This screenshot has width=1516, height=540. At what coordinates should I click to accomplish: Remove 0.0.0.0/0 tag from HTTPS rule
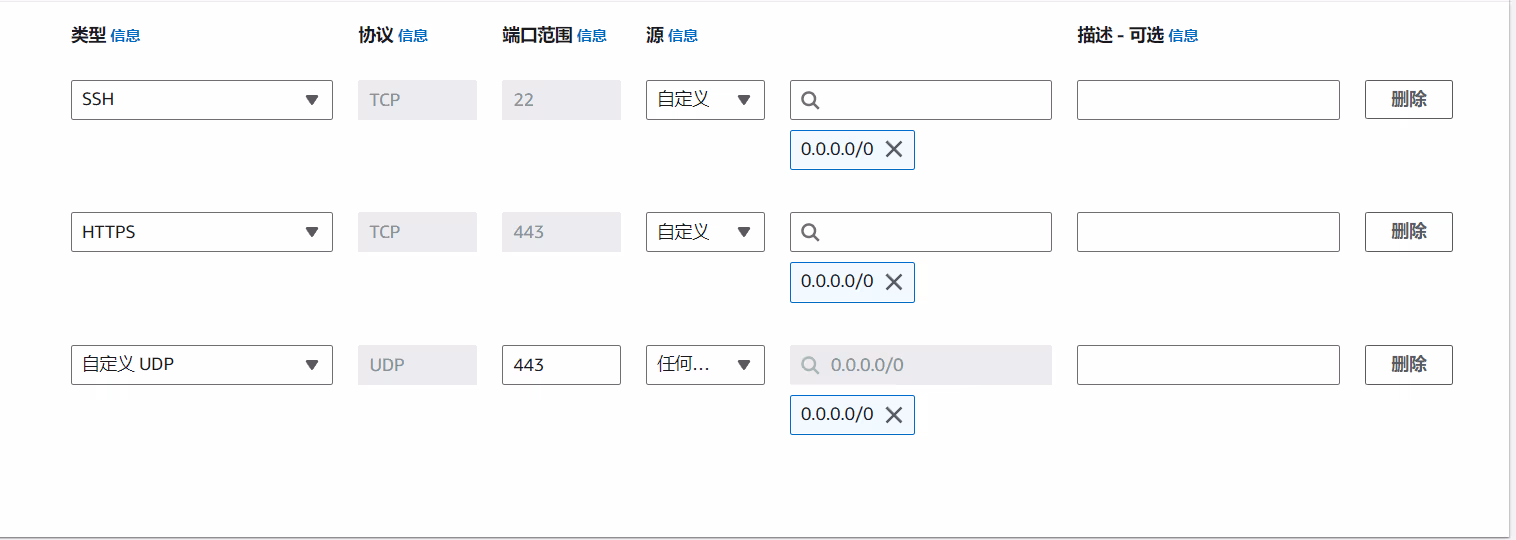(x=894, y=282)
